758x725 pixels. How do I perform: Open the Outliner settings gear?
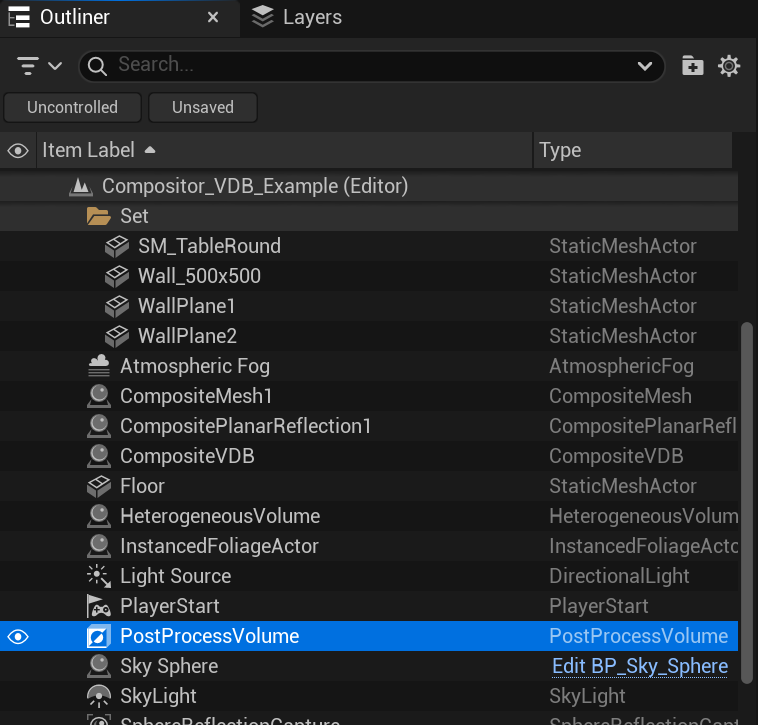point(729,66)
